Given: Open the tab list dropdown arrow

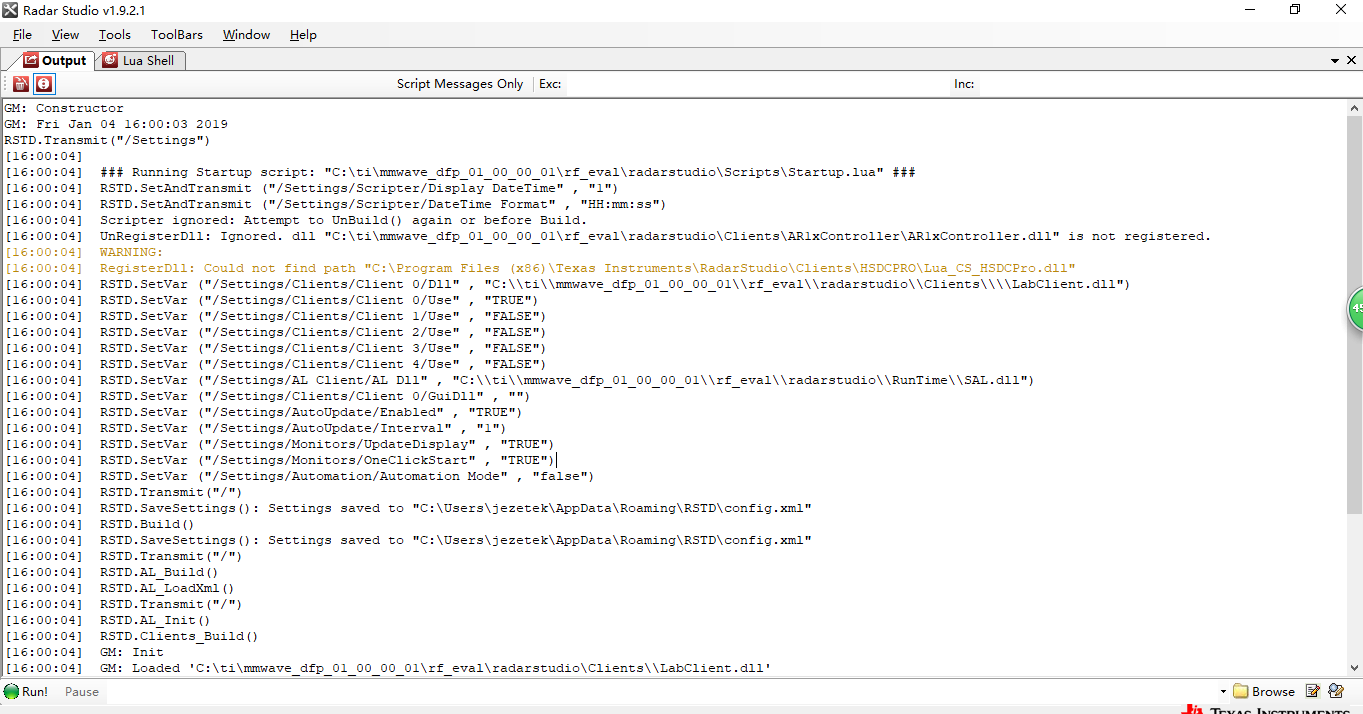Looking at the screenshot, I should click(x=1336, y=61).
